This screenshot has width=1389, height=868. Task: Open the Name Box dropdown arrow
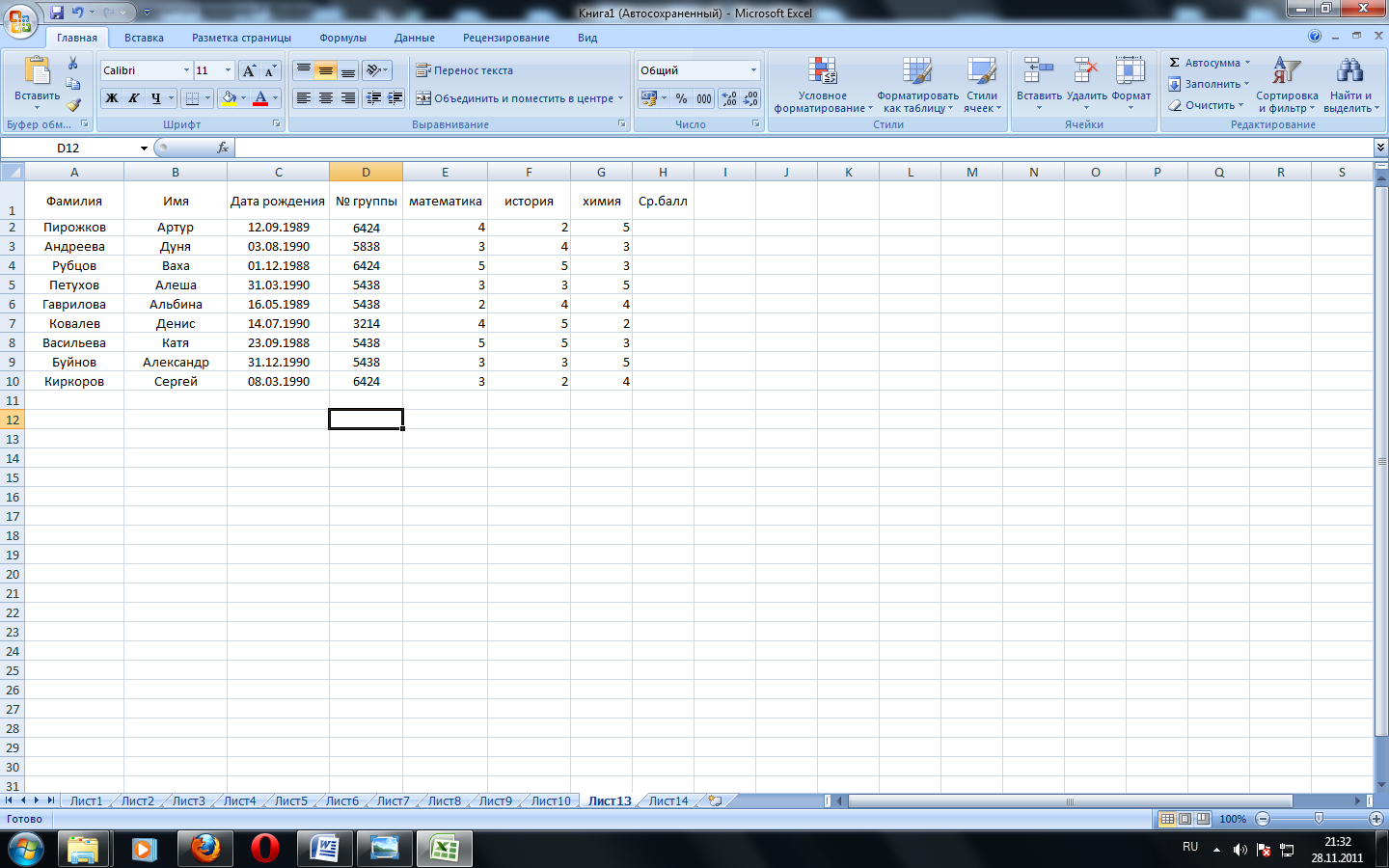coord(144,148)
